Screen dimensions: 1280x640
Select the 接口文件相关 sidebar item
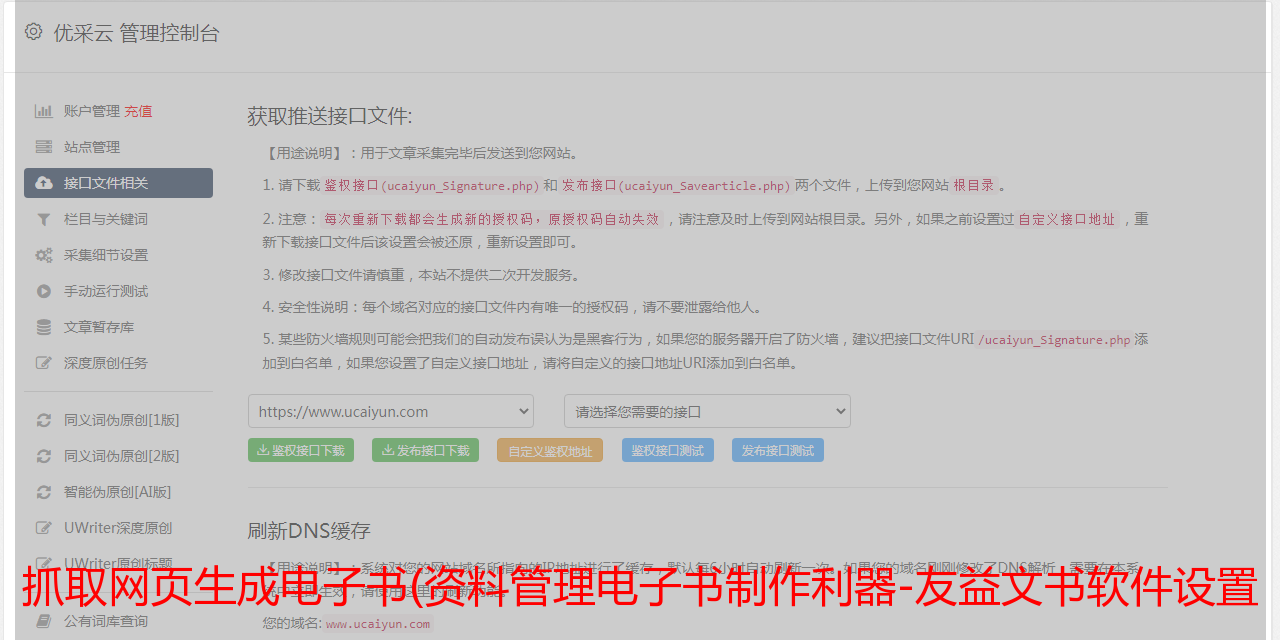118,183
